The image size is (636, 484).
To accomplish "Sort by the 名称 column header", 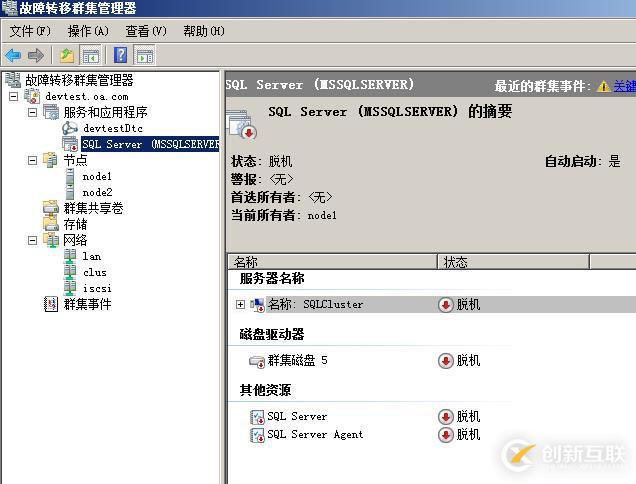I will [333, 262].
